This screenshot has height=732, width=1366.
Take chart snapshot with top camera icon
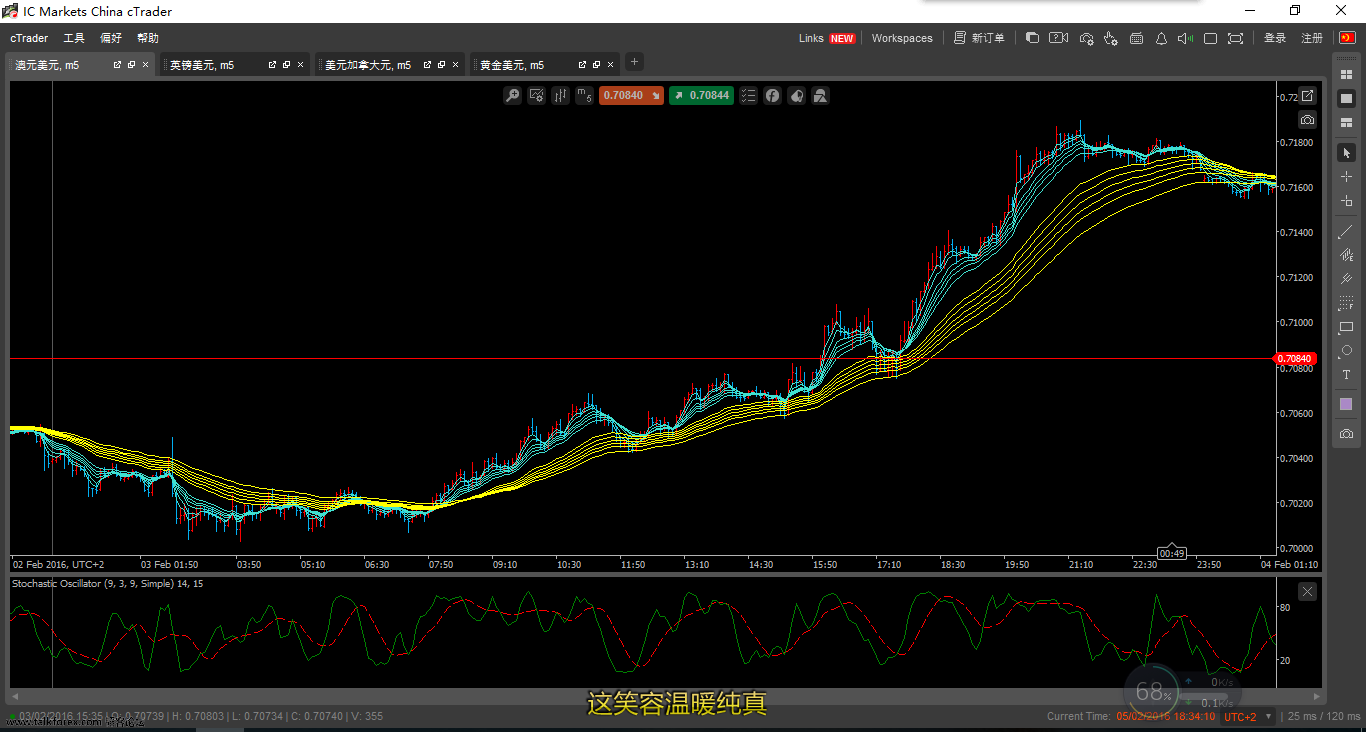1307,120
